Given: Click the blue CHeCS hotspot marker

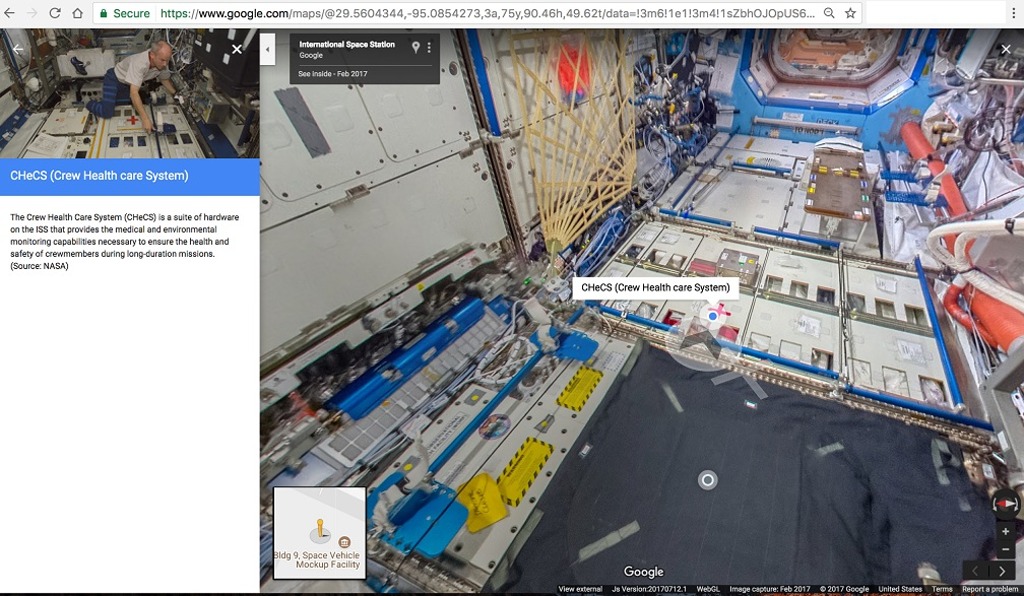Looking at the screenshot, I should point(712,316).
